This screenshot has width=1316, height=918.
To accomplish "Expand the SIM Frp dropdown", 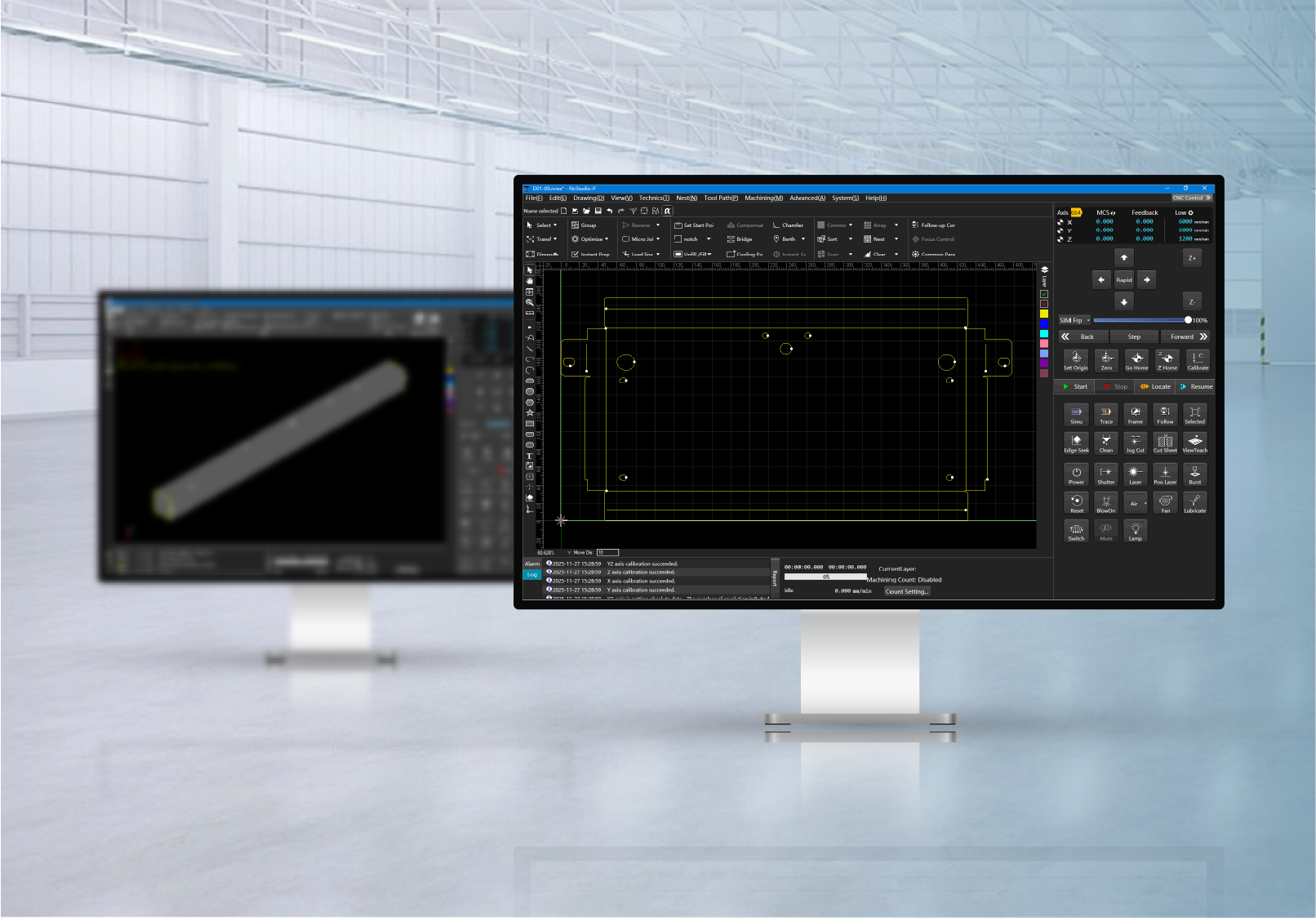I will point(1088,320).
